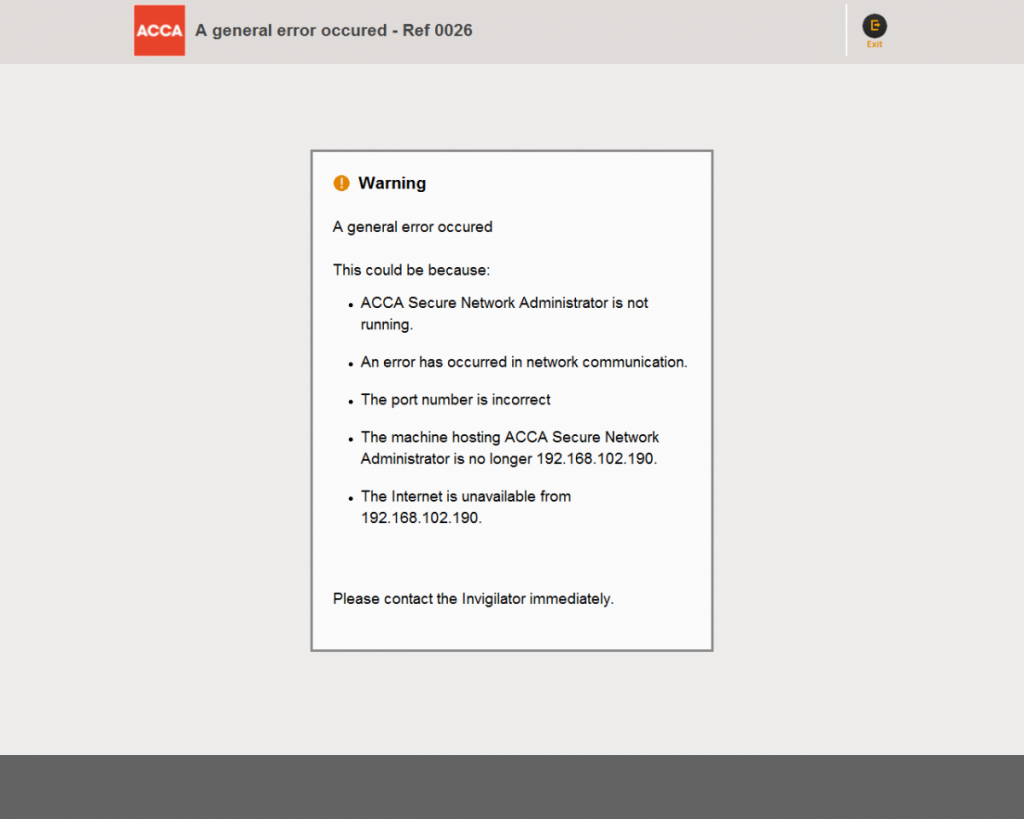Click the "Internet is unavailable from" bullet
This screenshot has width=1024, height=819.
point(465,496)
